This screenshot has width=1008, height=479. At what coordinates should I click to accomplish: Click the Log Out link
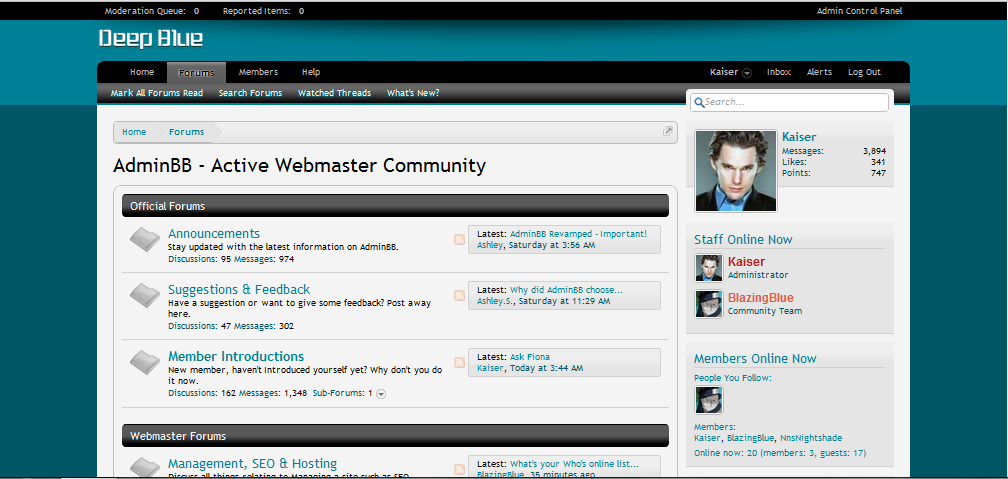[864, 72]
